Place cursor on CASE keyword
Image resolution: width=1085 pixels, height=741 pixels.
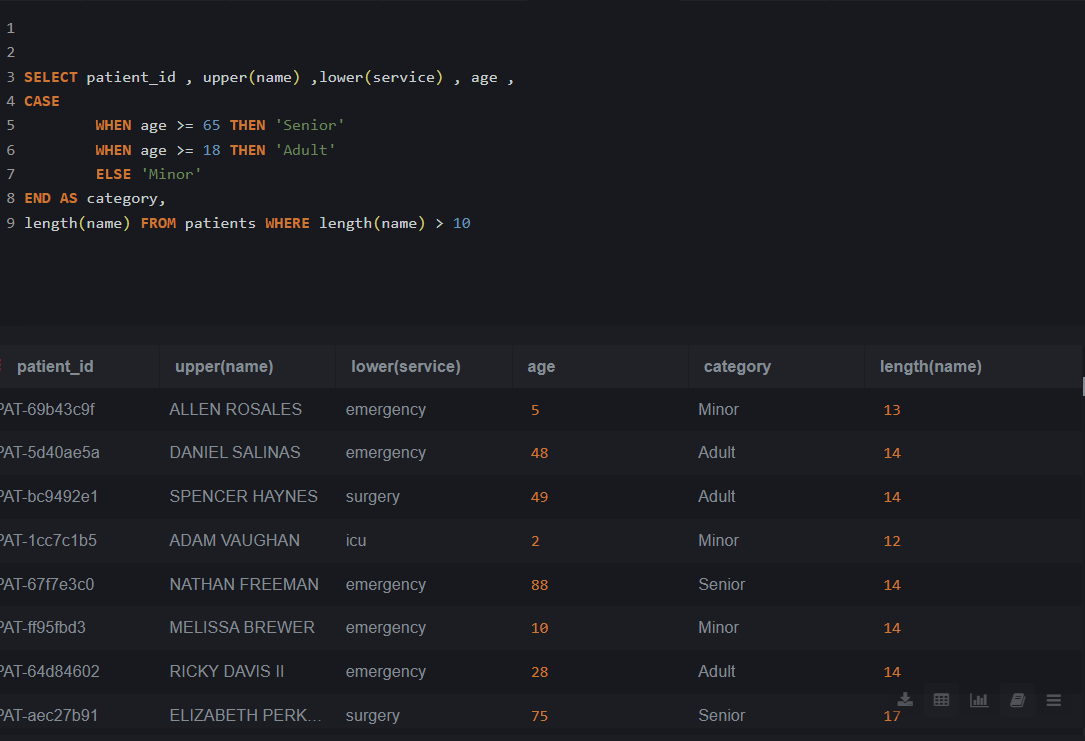coord(42,102)
